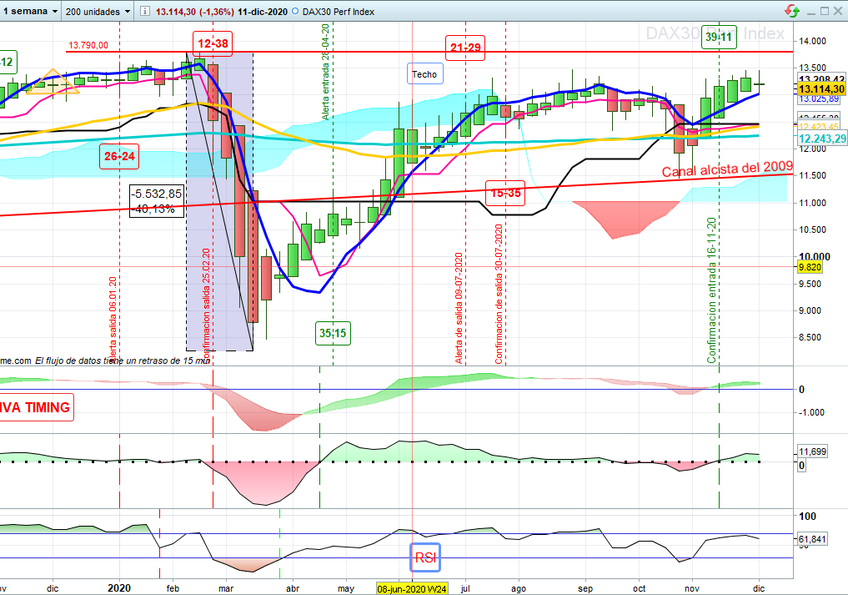This screenshot has width=848, height=595.
Task: Click the "-1.000" indicator axis label
Action: point(812,413)
